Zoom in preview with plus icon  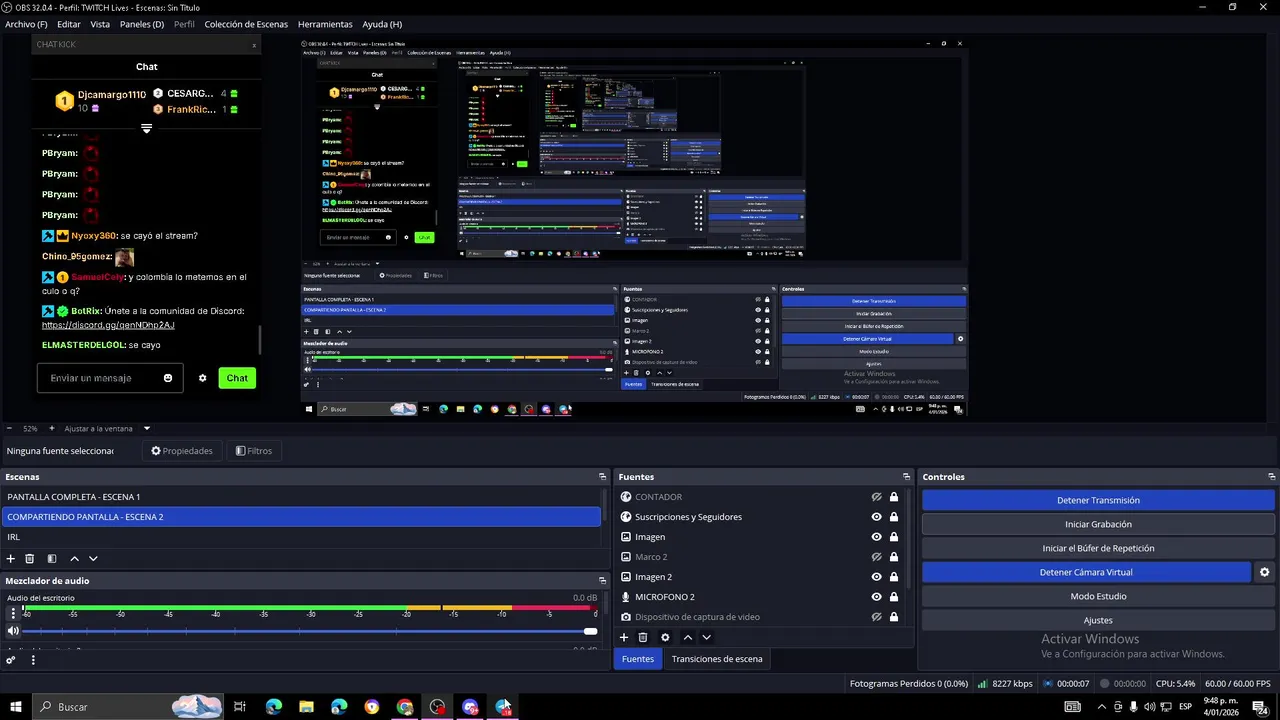coord(52,428)
